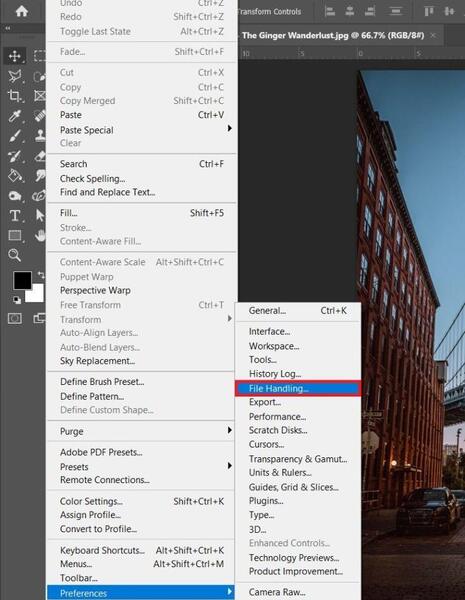The image size is (465, 600).
Task: Open File Handling preferences
Action: click(298, 388)
